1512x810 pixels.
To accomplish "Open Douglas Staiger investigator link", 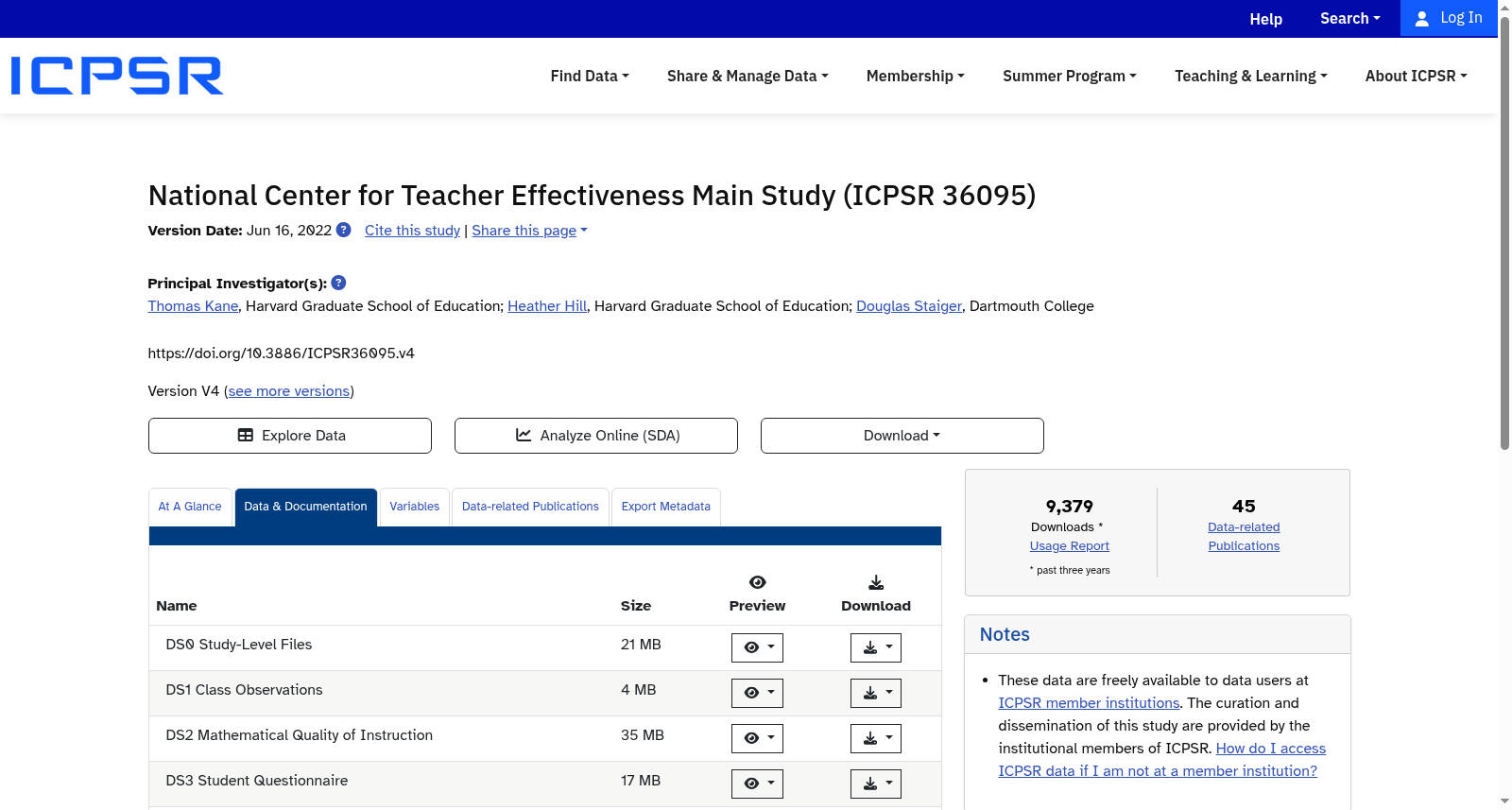I will click(x=909, y=306).
